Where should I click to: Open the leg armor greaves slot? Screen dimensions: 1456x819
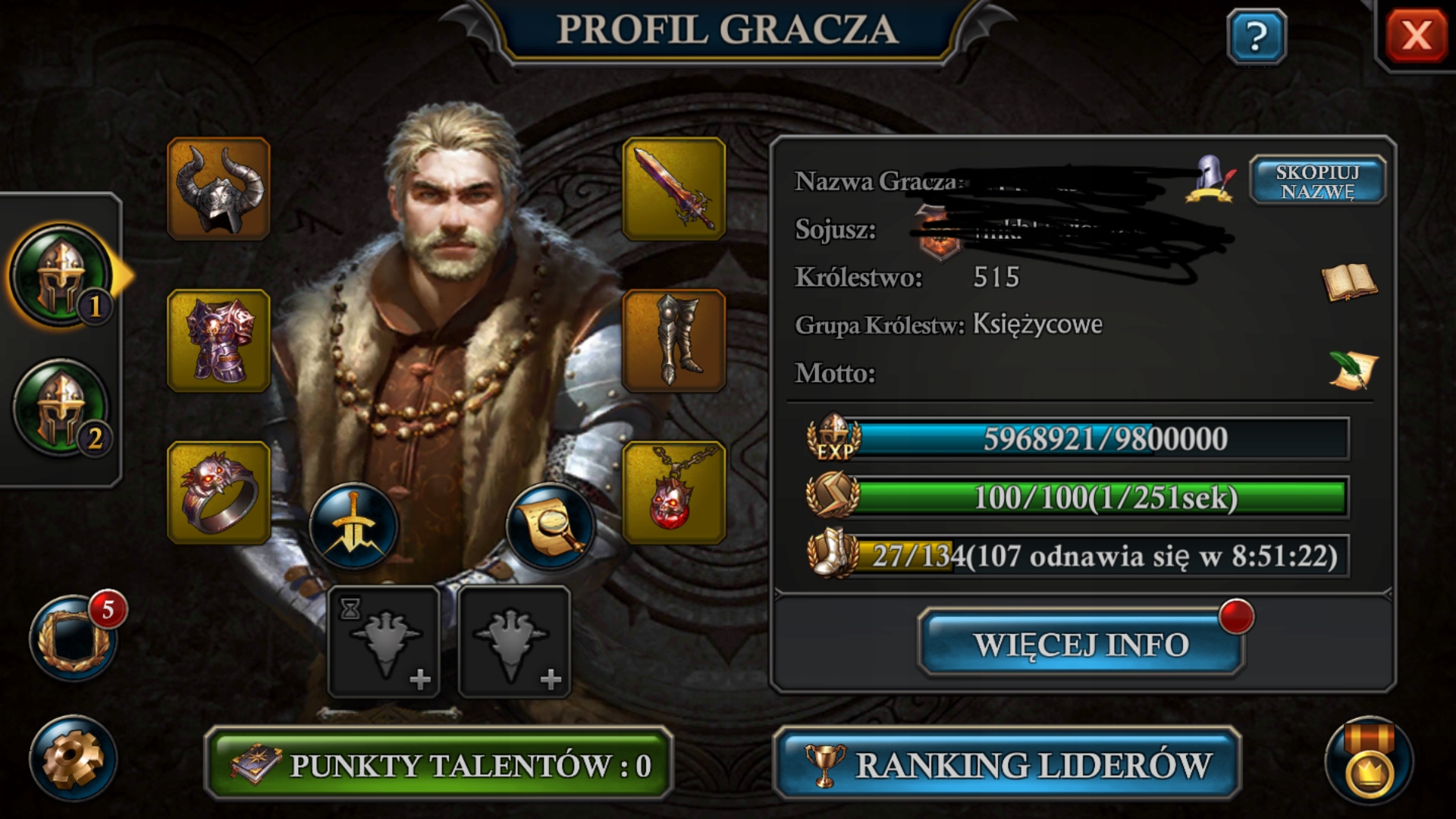click(x=674, y=340)
